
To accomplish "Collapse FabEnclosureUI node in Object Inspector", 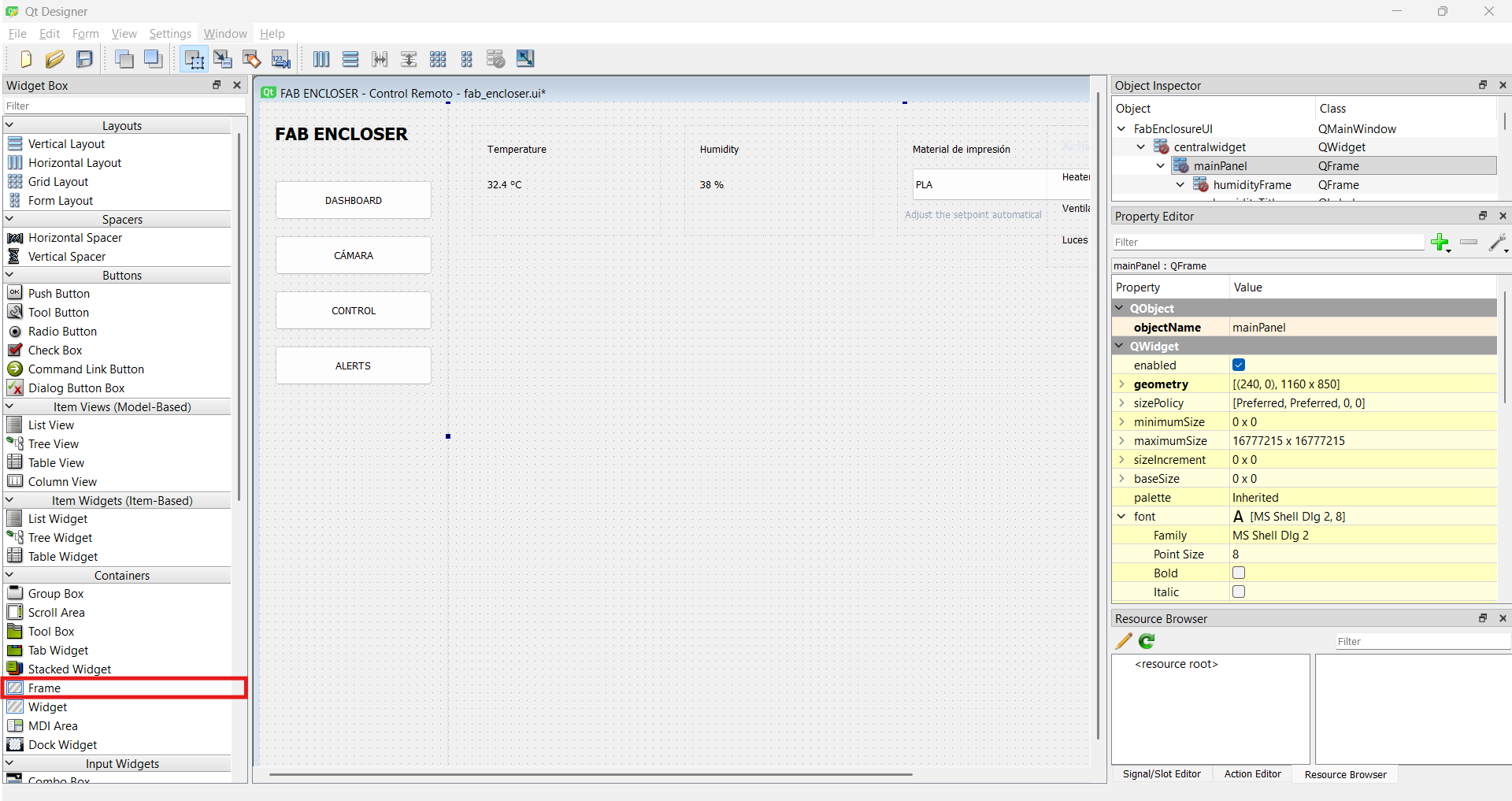I will 1121,128.
